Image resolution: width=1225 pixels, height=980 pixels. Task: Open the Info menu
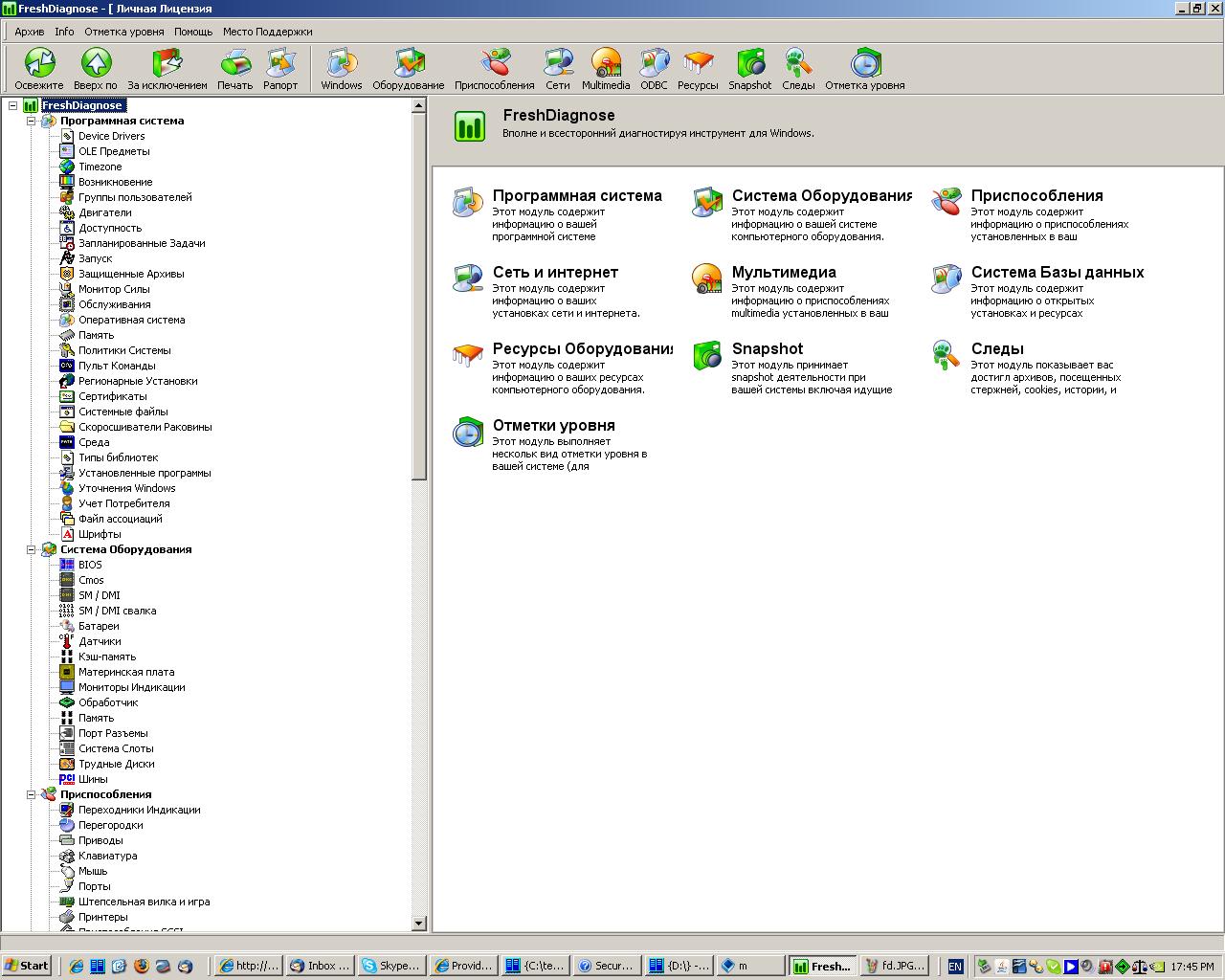[x=64, y=32]
